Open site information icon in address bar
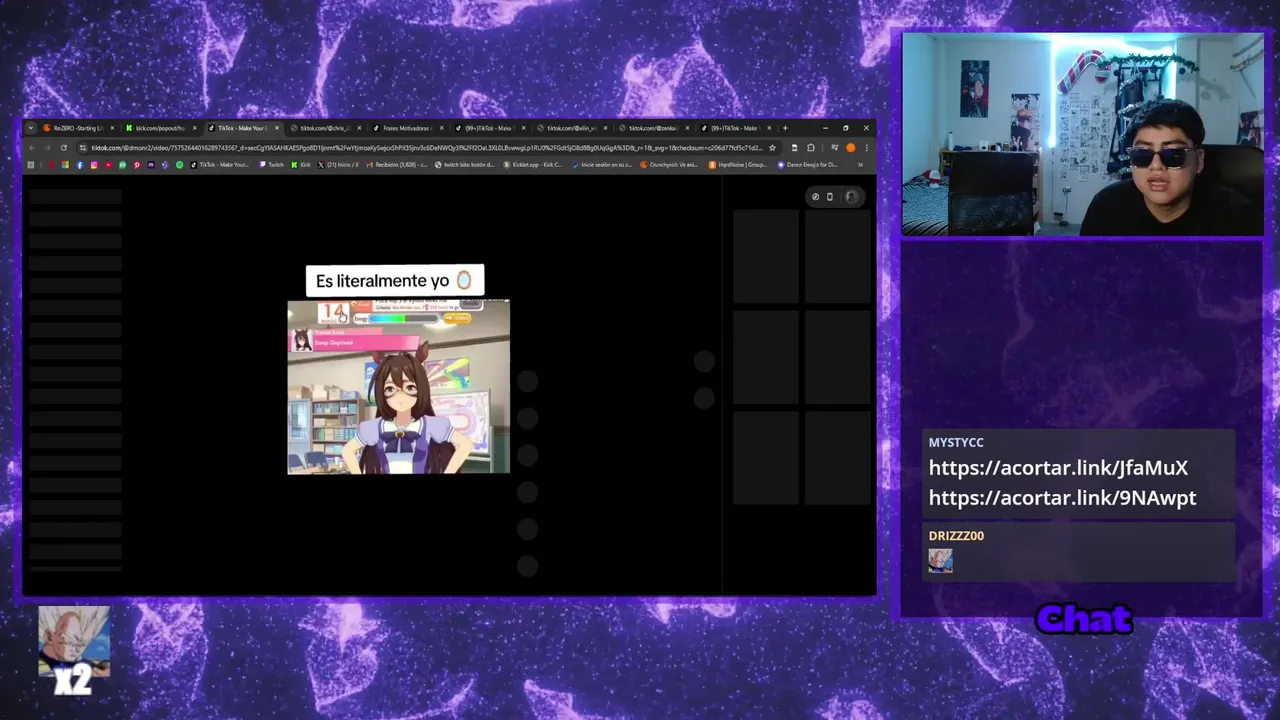This screenshot has width=1280, height=720. click(x=83, y=148)
